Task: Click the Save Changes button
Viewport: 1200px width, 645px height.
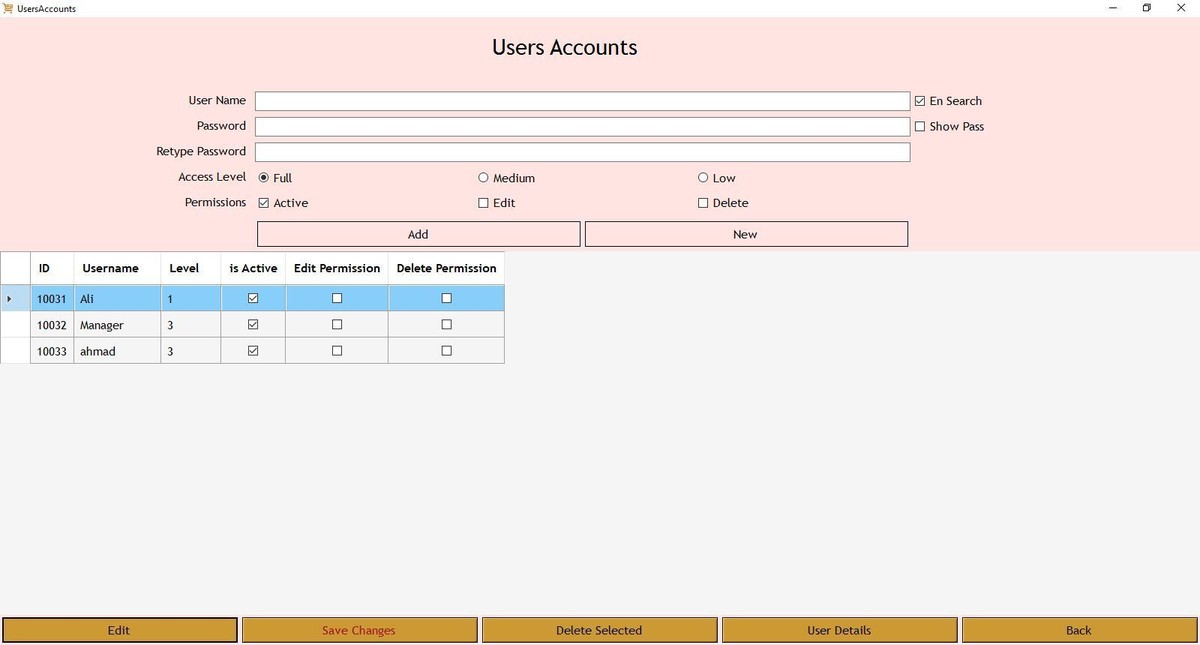Action: [359, 630]
